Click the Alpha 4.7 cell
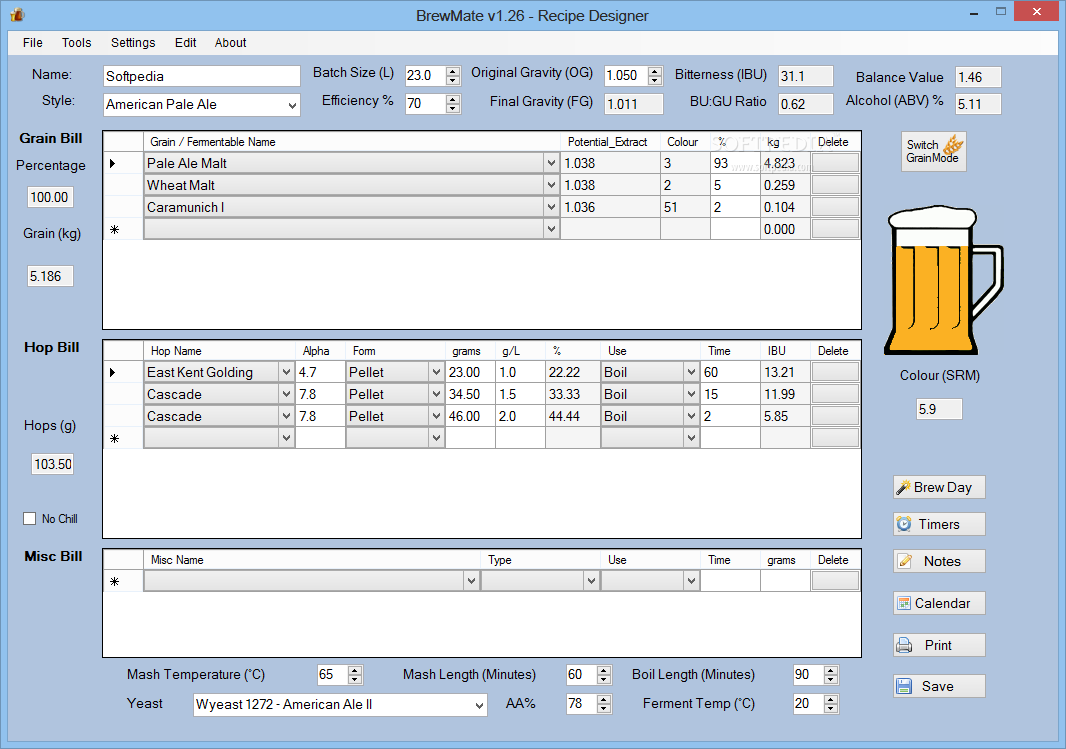The image size is (1066, 749). (320, 372)
